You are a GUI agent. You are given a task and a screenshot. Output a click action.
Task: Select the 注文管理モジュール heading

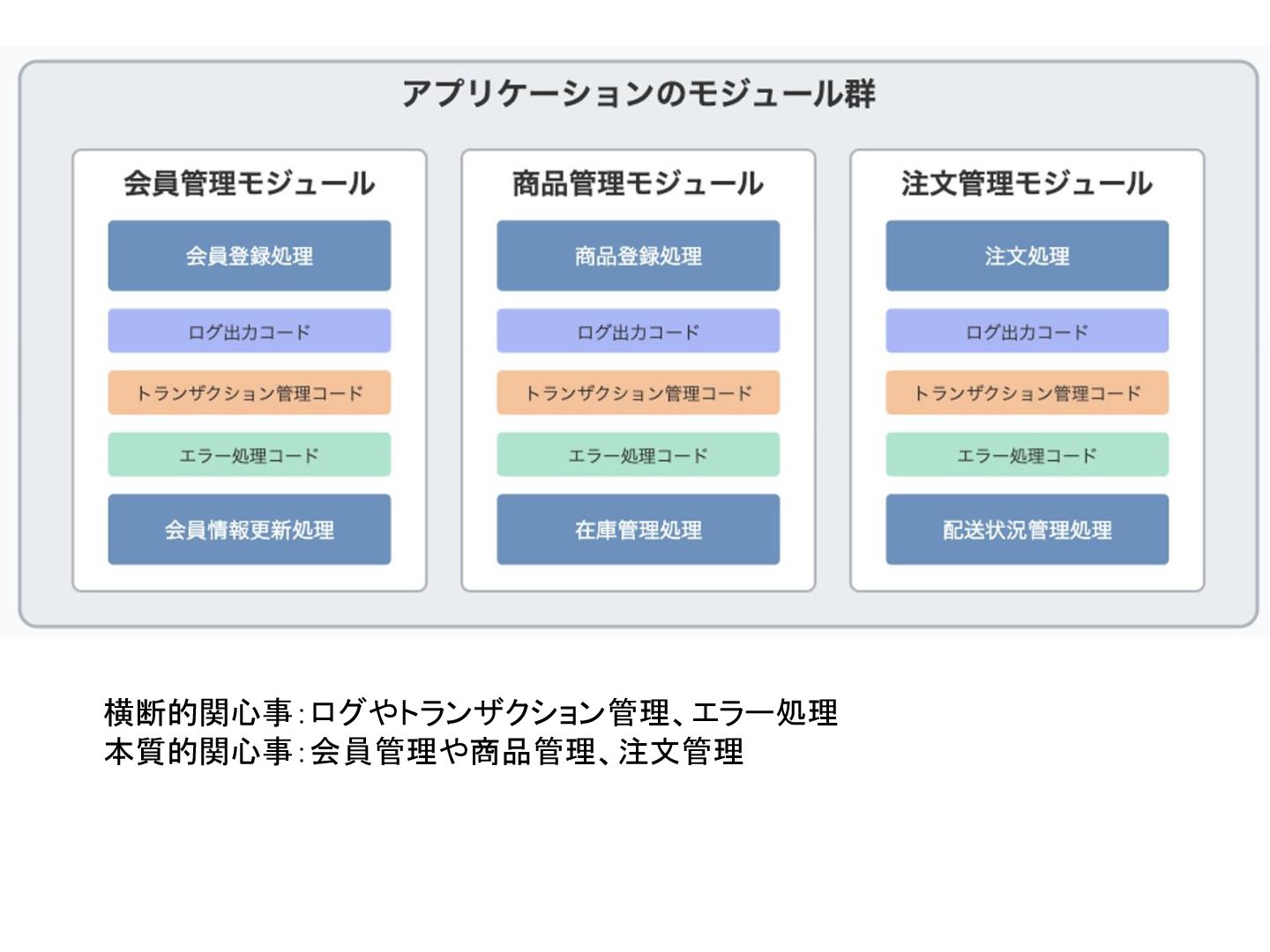point(1027,183)
